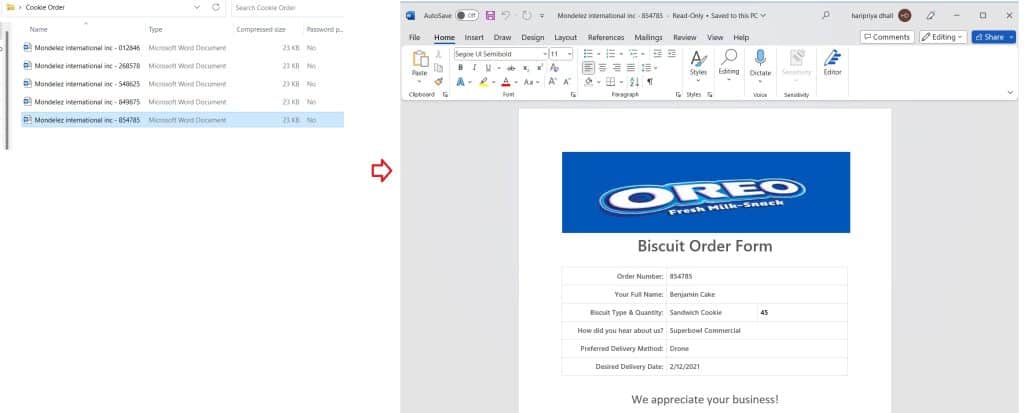
Task: Collapse the ribbon with the chevron
Action: 1011,93
